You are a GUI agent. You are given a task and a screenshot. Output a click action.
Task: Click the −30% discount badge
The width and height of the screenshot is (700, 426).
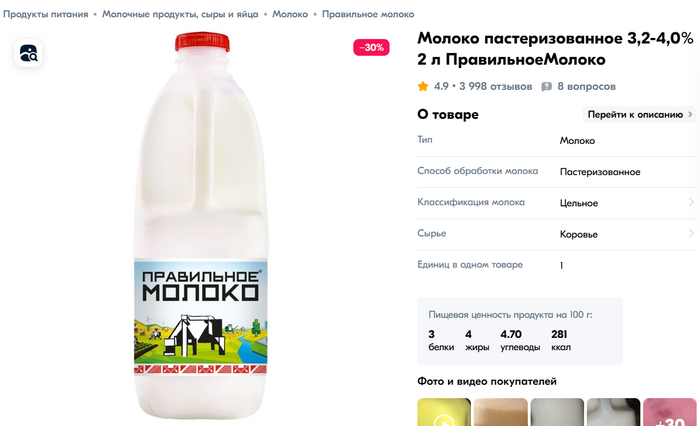[371, 47]
